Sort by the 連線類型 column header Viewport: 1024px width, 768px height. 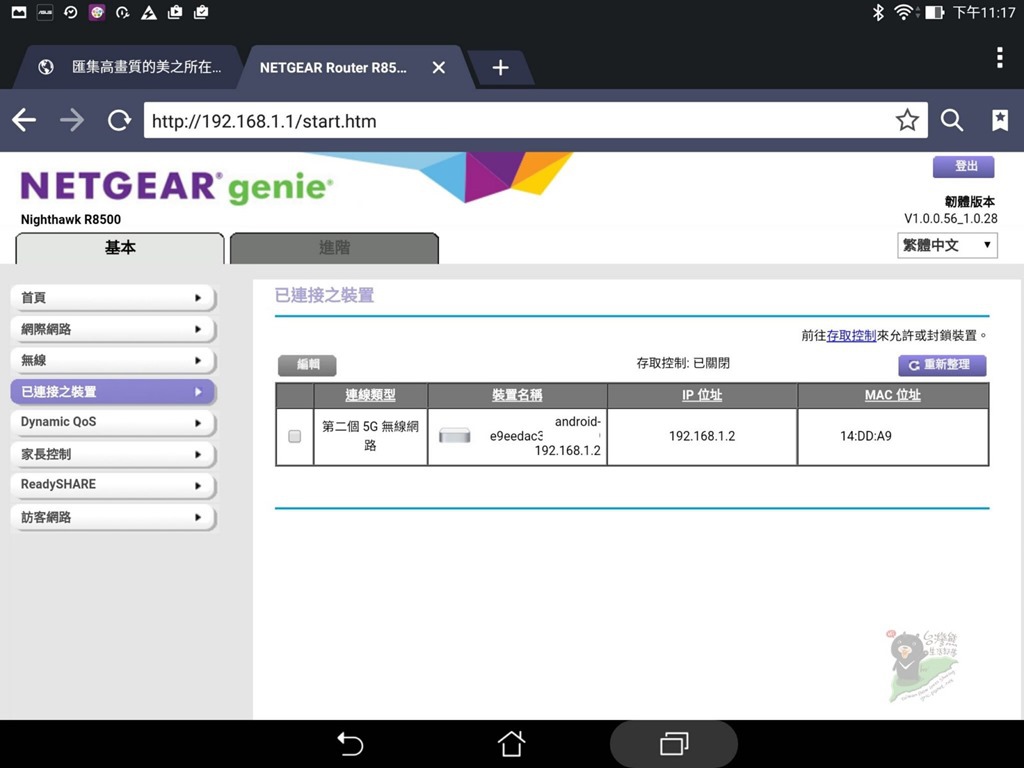(370, 395)
